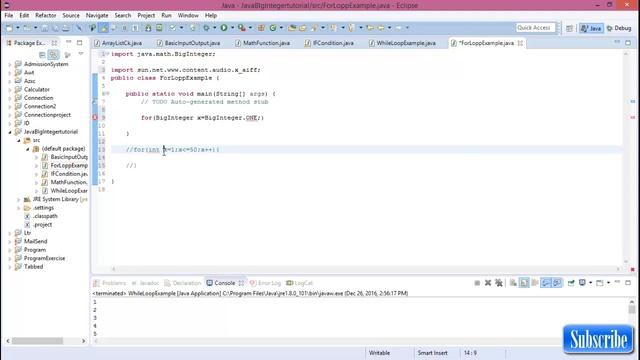Viewport: 640px width, 360px height.
Task: Click Remove Launch X icon in console
Action: tap(488, 283)
